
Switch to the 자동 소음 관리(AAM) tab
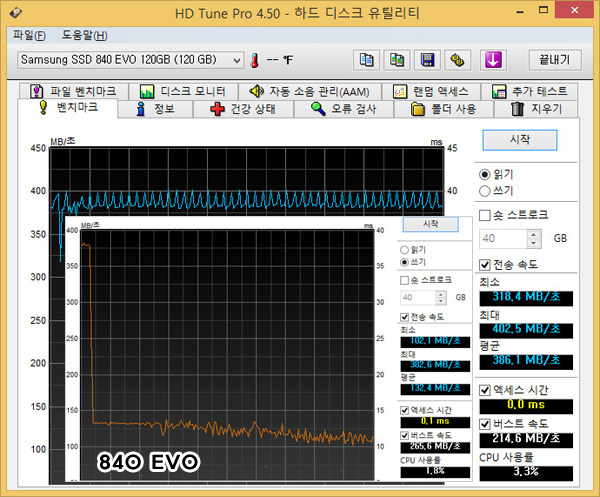(309, 91)
